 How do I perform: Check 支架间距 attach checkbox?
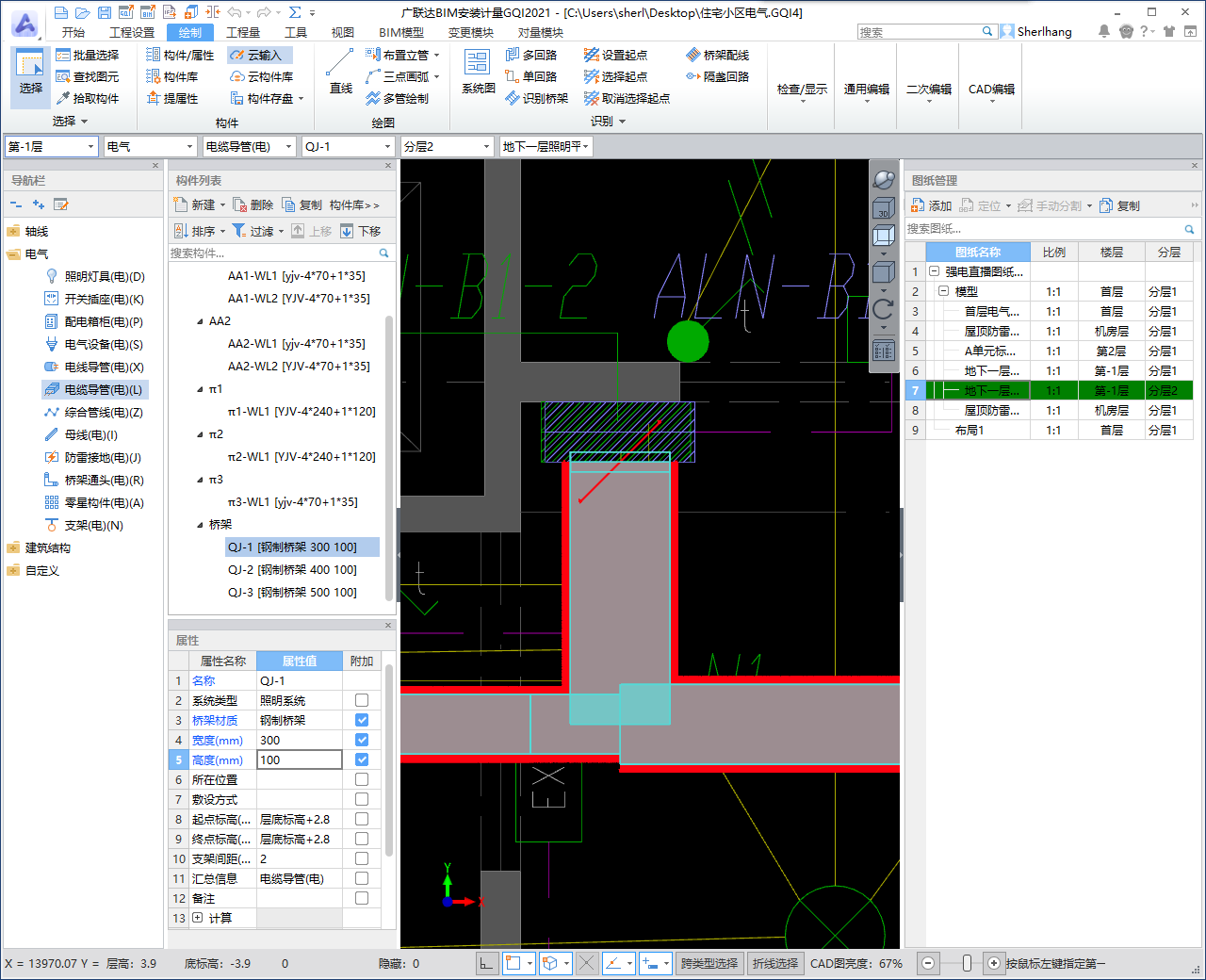click(362, 858)
